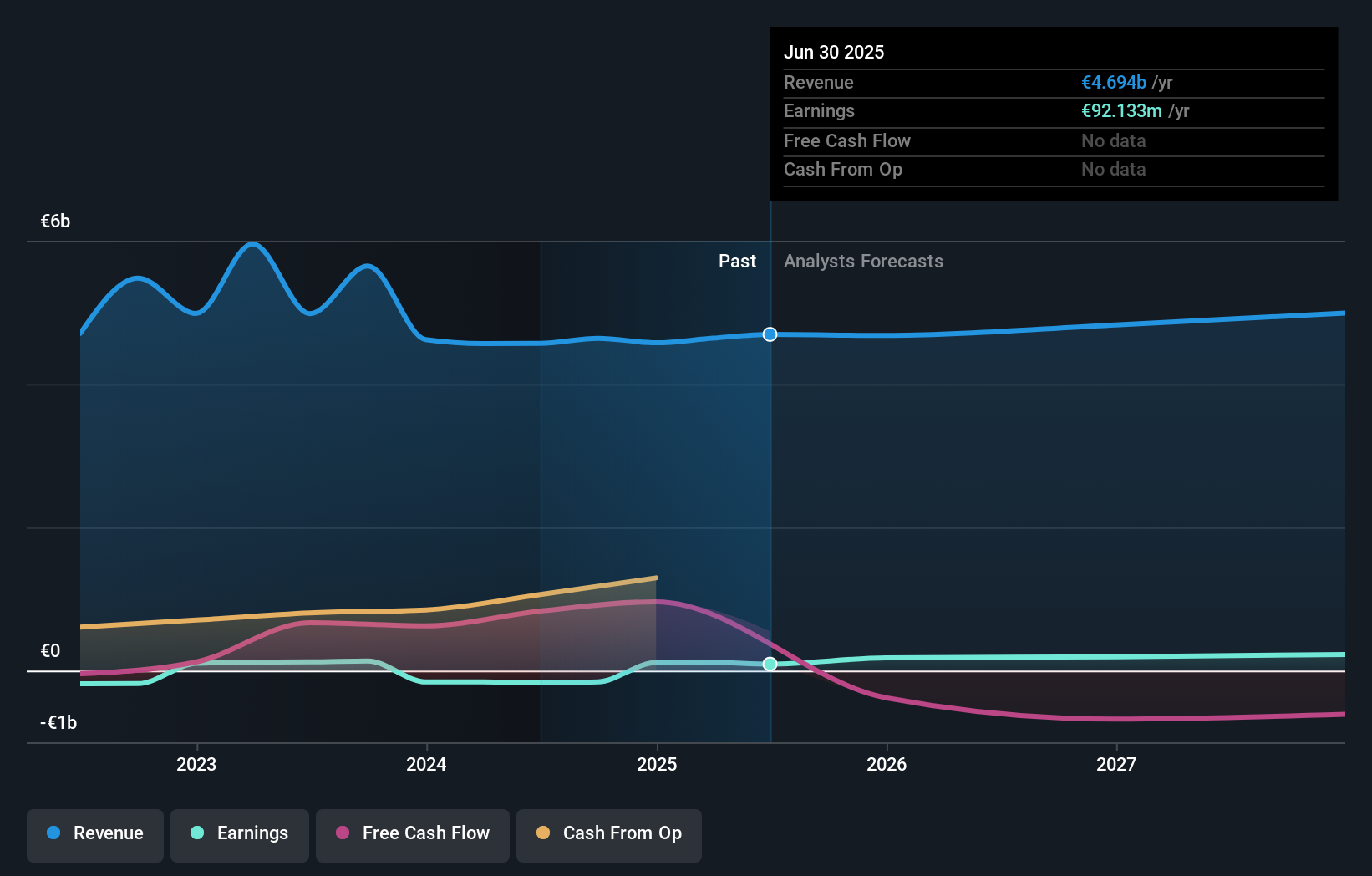1372x876 pixels.
Task: Click the Earnings data point marker on teal line
Action: [x=770, y=664]
